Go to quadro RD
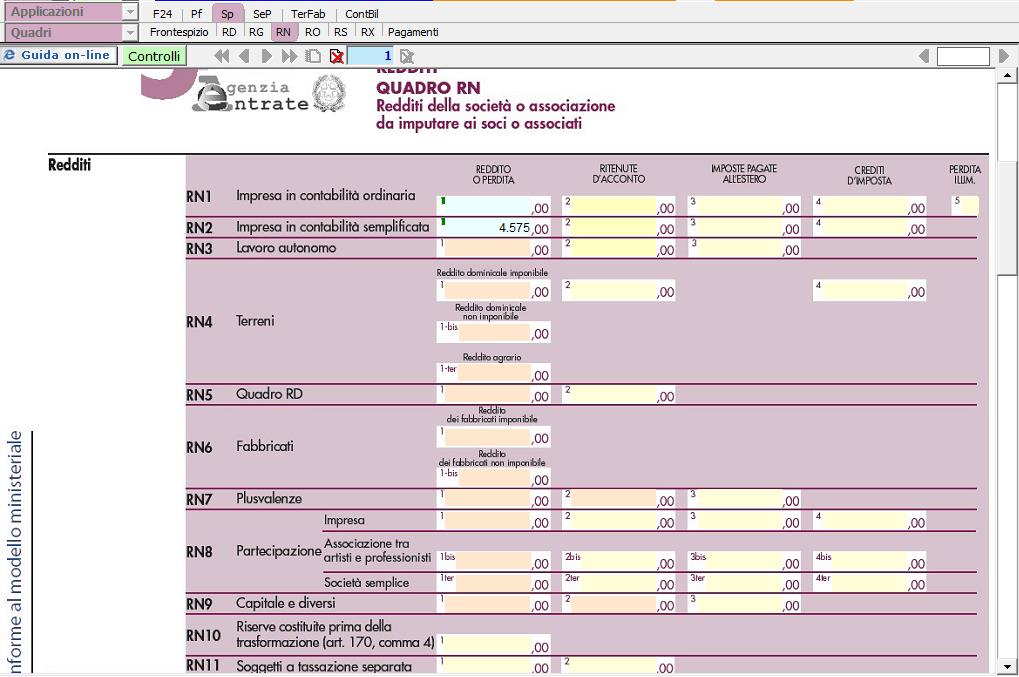Screen dimensions: 1019x677 point(229,32)
